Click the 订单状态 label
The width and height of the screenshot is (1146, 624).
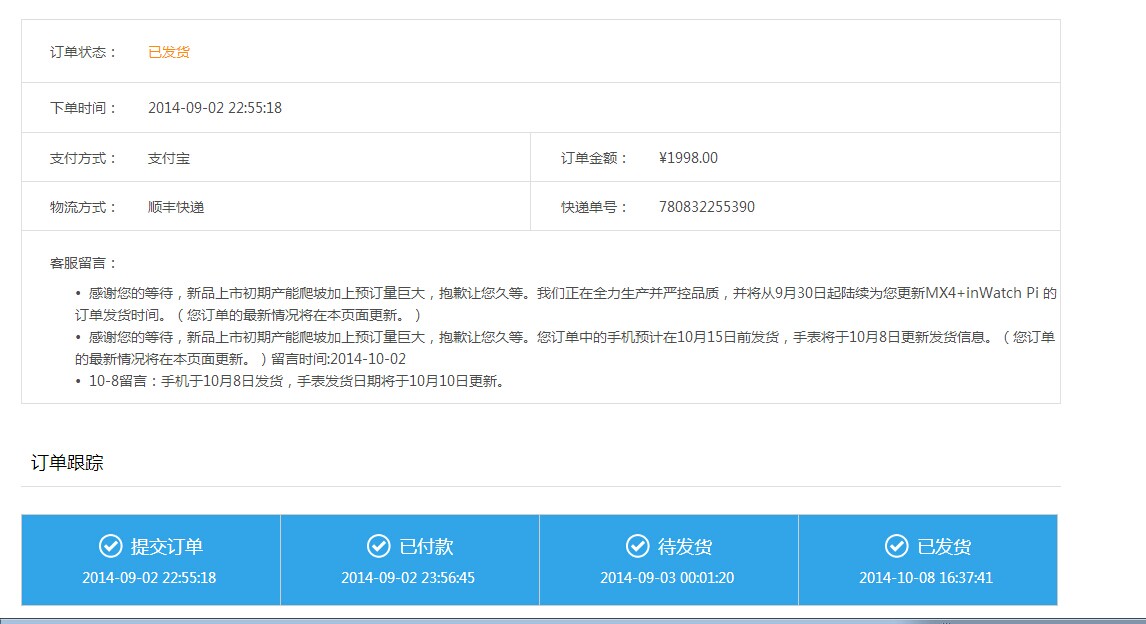tap(83, 52)
